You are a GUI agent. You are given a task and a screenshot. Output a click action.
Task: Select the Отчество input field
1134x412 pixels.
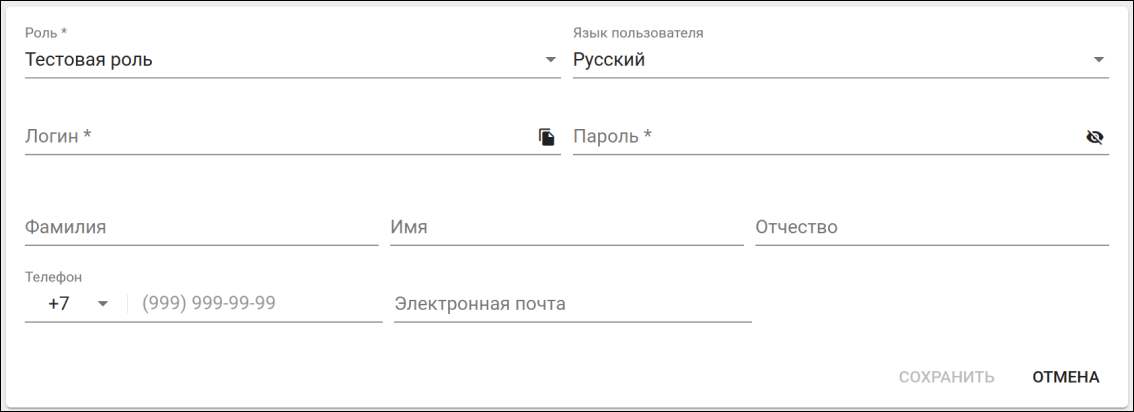tap(931, 227)
